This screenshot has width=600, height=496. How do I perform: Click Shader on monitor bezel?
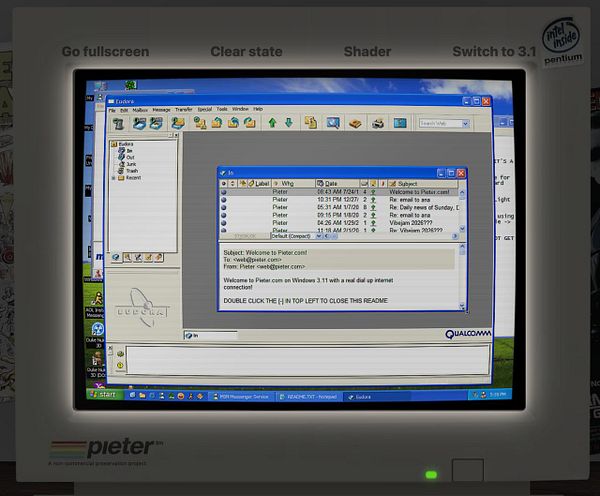367,52
